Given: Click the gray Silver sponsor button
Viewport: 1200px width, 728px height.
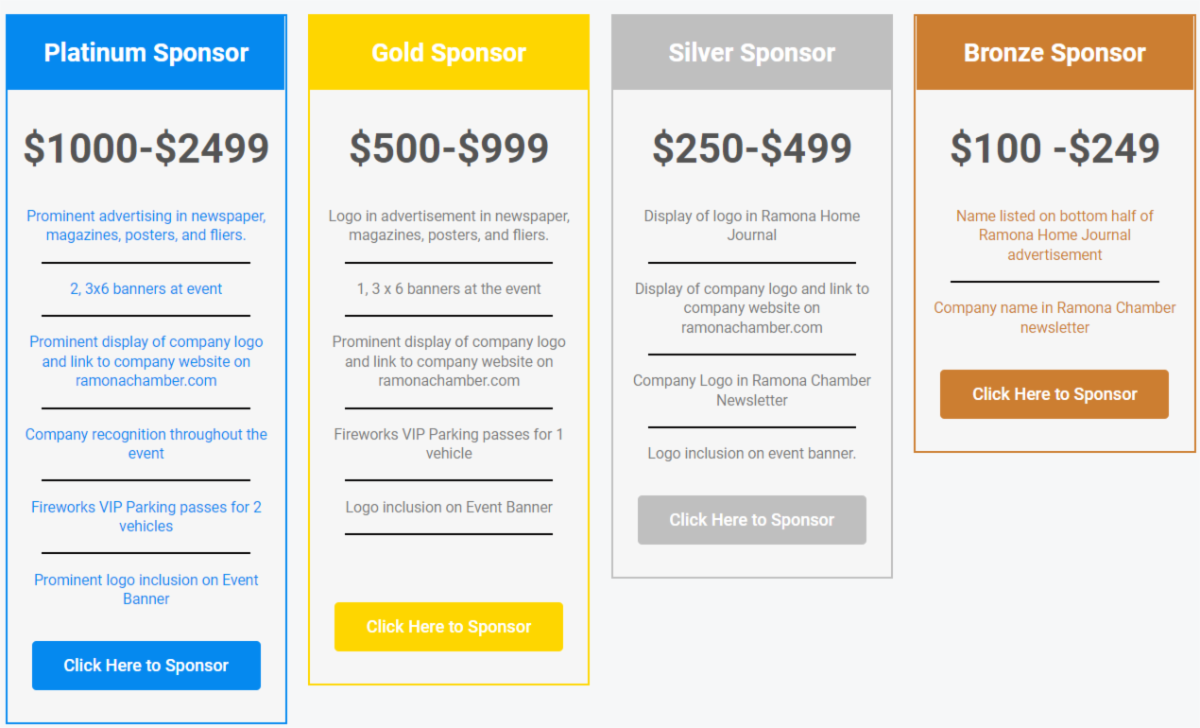Looking at the screenshot, I should click(751, 520).
